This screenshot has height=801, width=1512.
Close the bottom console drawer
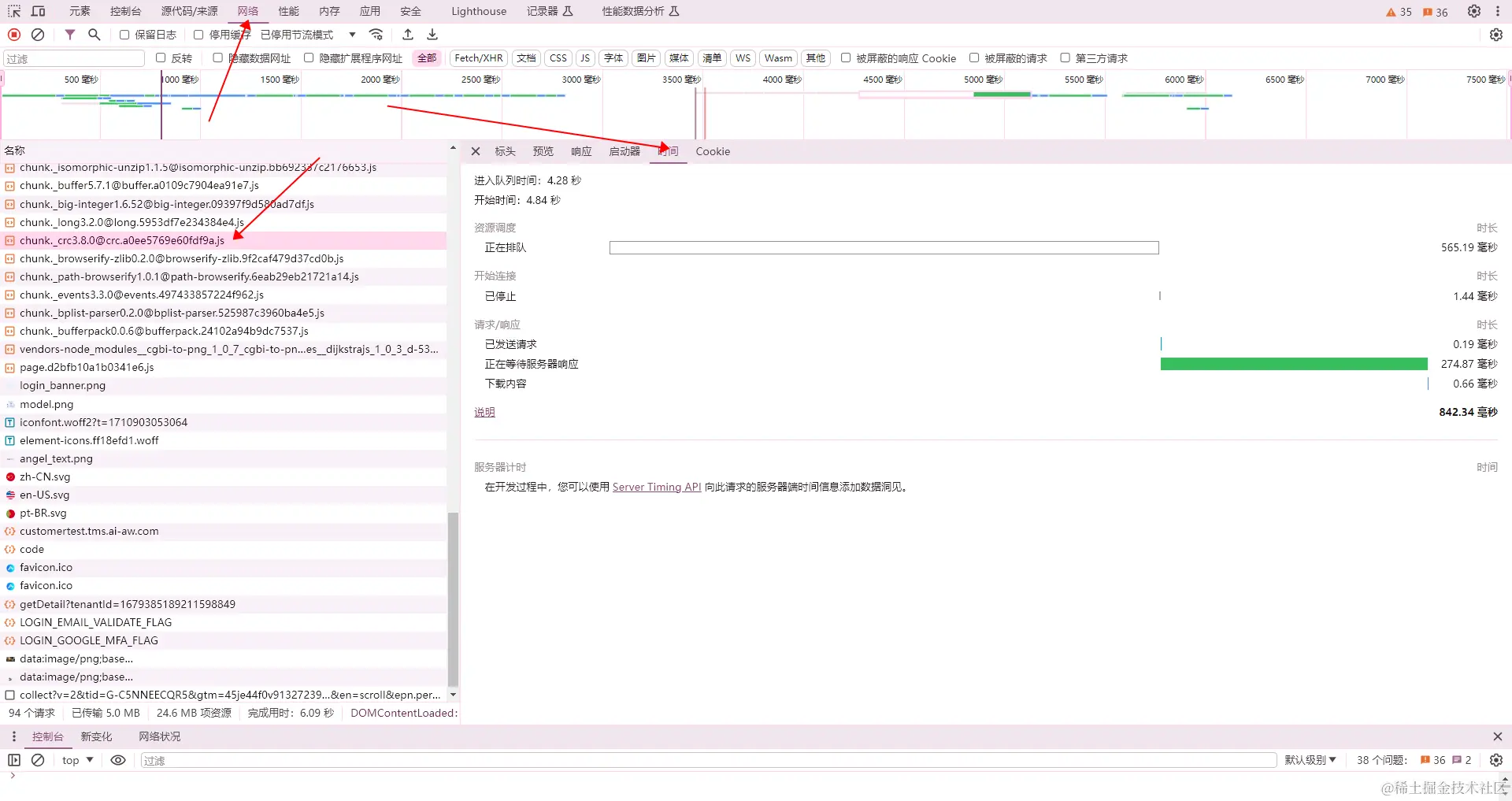click(x=1497, y=736)
